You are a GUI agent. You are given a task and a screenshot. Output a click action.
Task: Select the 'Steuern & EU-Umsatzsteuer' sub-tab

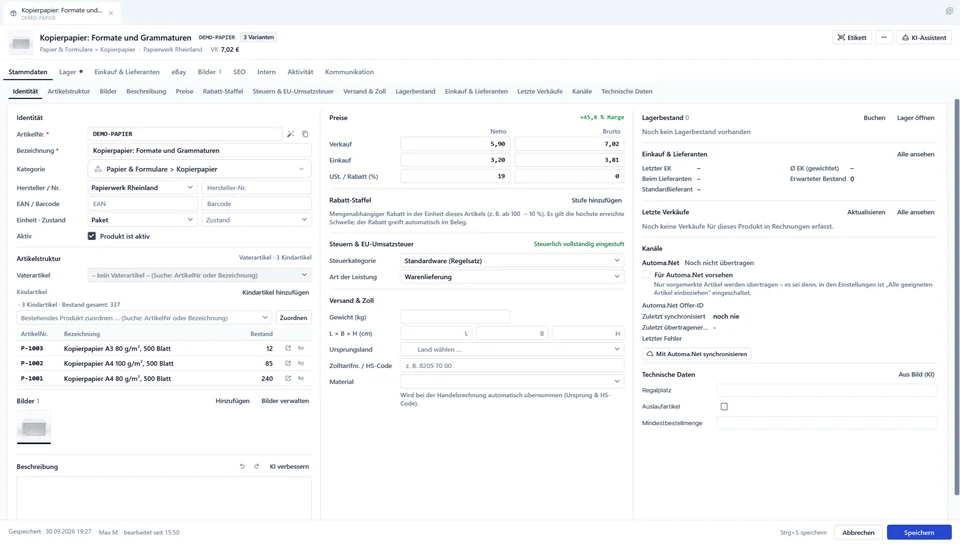293,91
